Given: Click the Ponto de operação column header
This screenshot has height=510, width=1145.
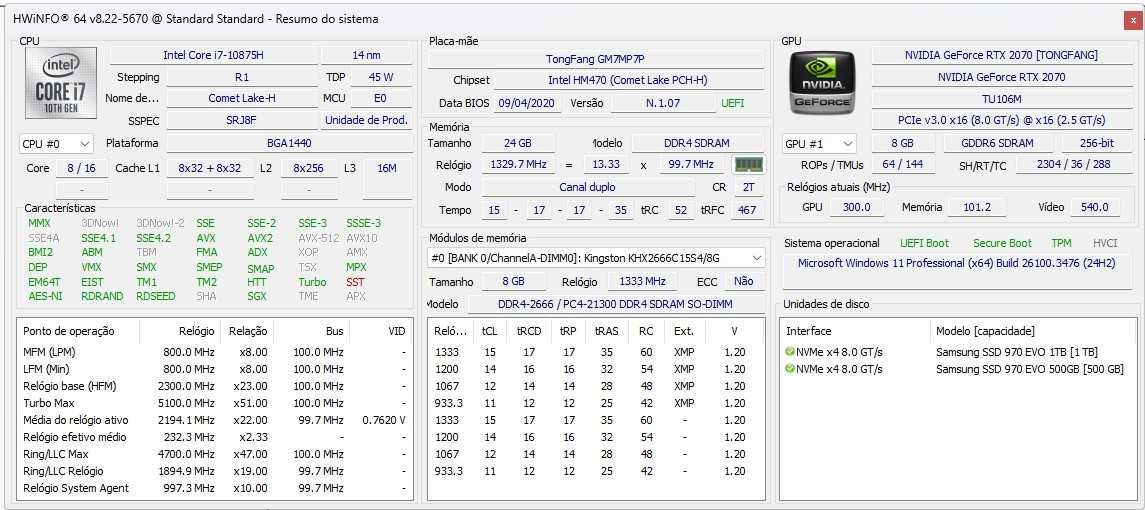Looking at the screenshot, I should (x=79, y=332).
